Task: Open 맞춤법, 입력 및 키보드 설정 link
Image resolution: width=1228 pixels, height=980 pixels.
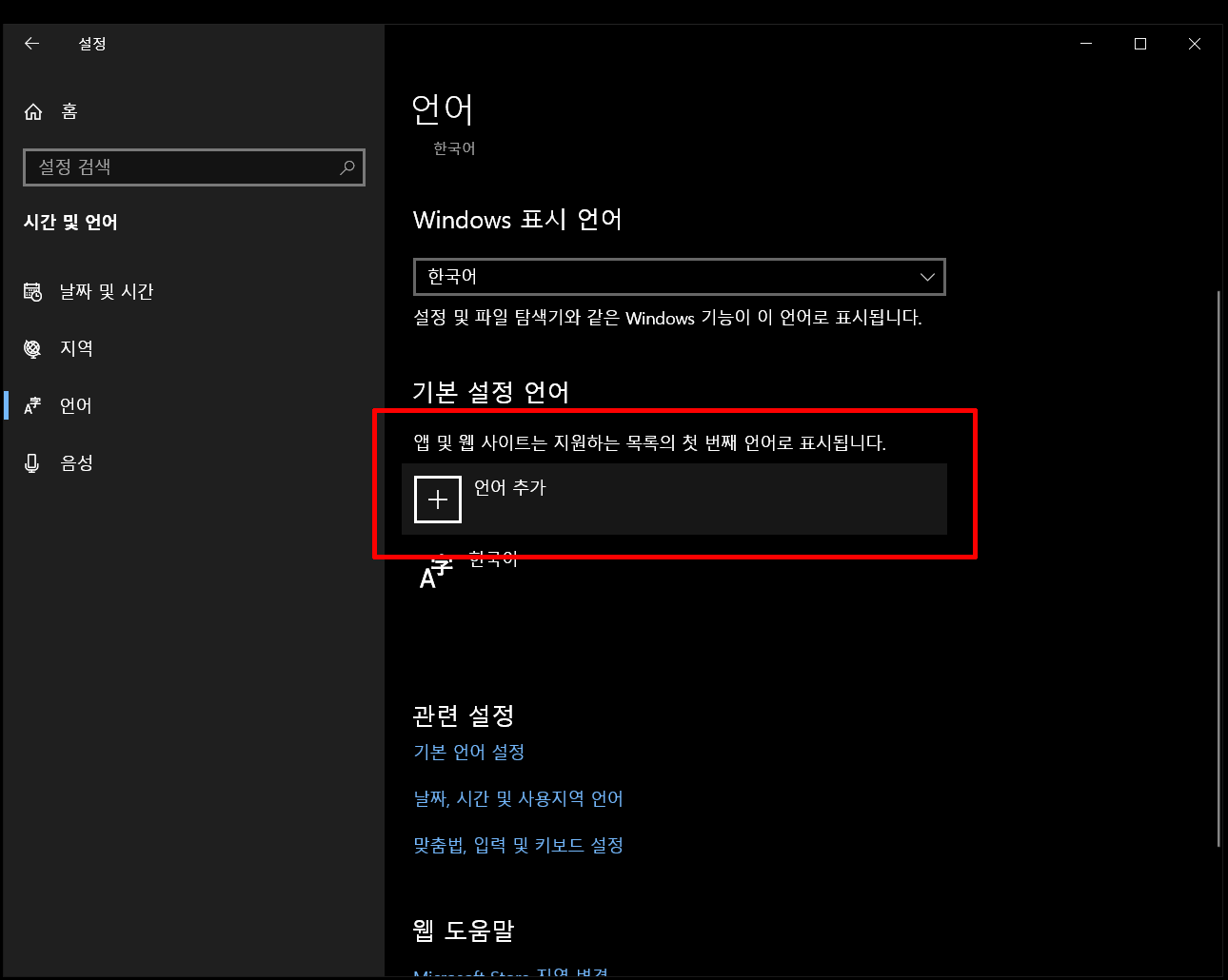Action: (x=519, y=846)
